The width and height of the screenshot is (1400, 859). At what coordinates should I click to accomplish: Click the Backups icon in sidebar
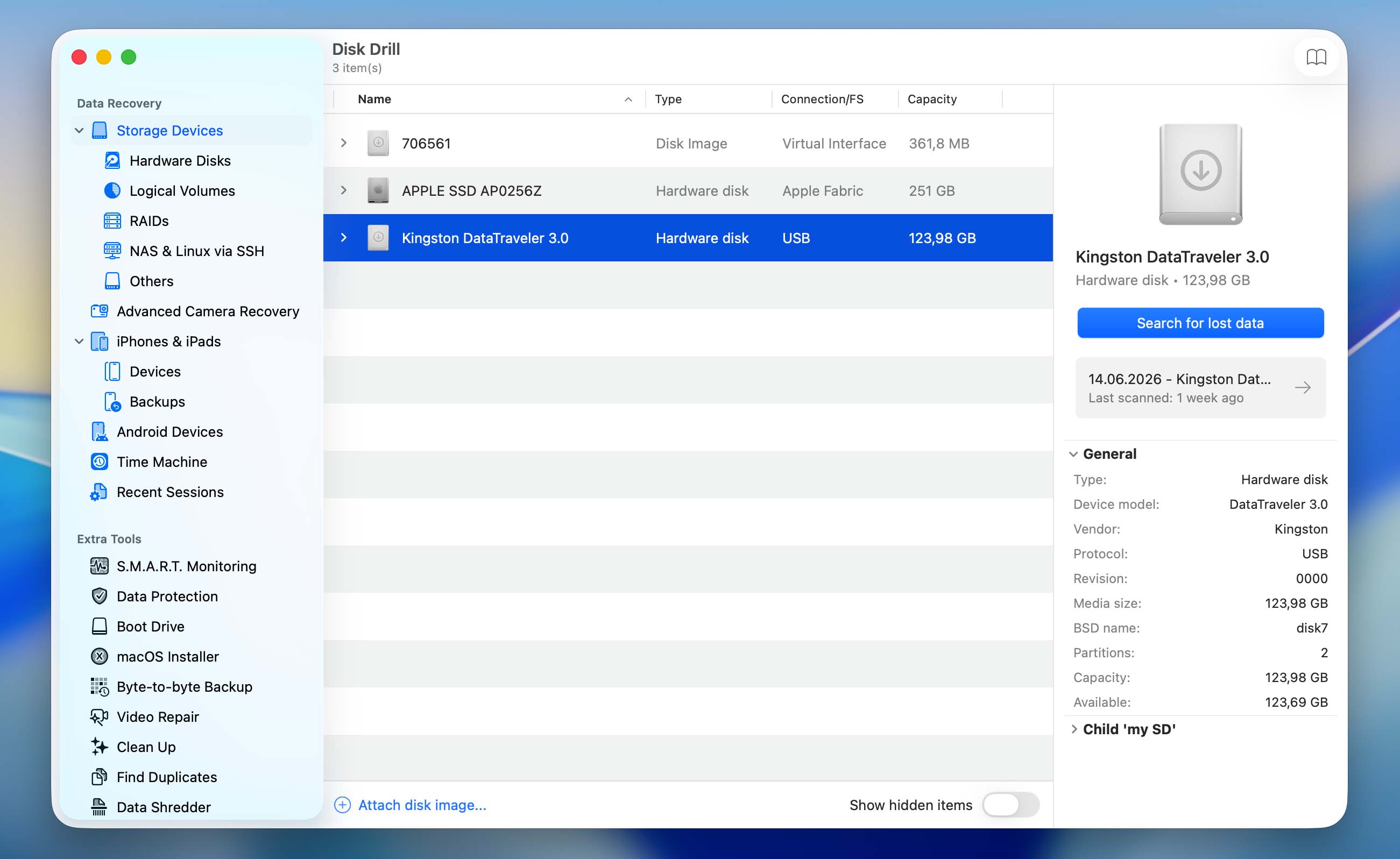point(112,402)
